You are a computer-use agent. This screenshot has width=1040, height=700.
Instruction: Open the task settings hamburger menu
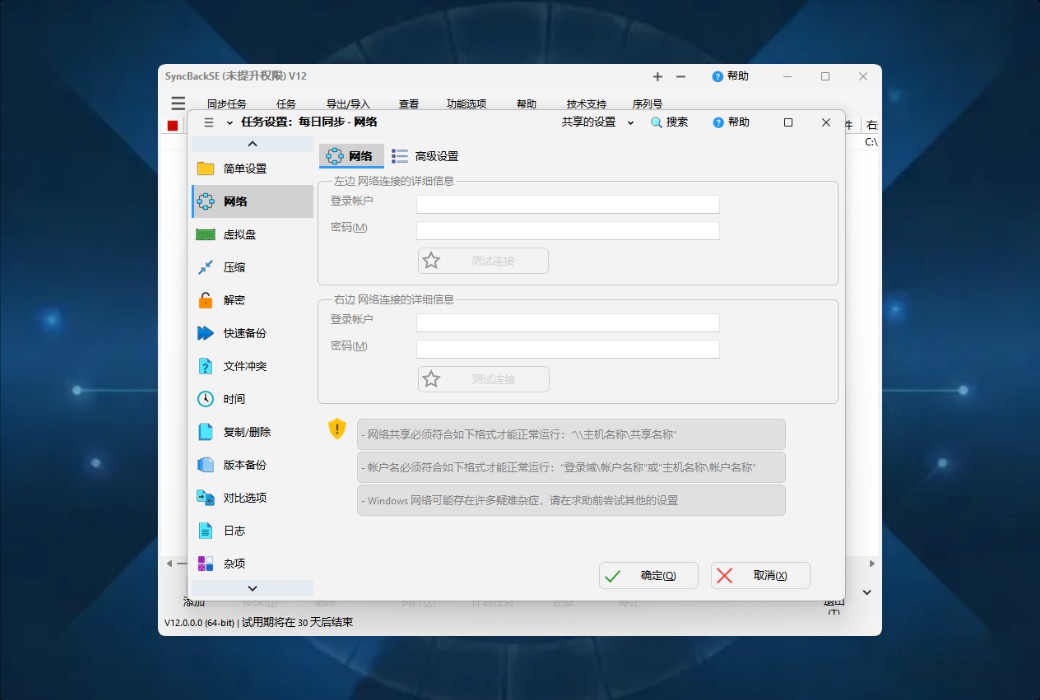coord(208,122)
